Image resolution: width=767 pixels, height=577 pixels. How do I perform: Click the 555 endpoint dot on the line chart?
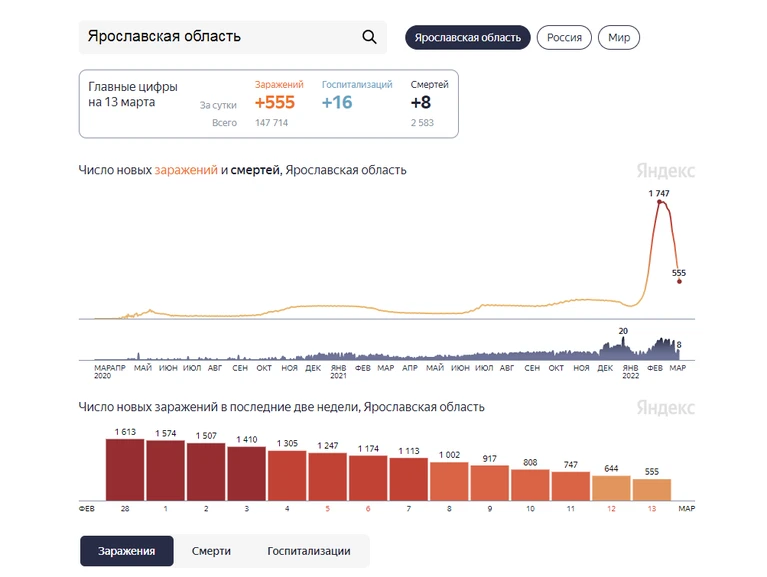(679, 281)
